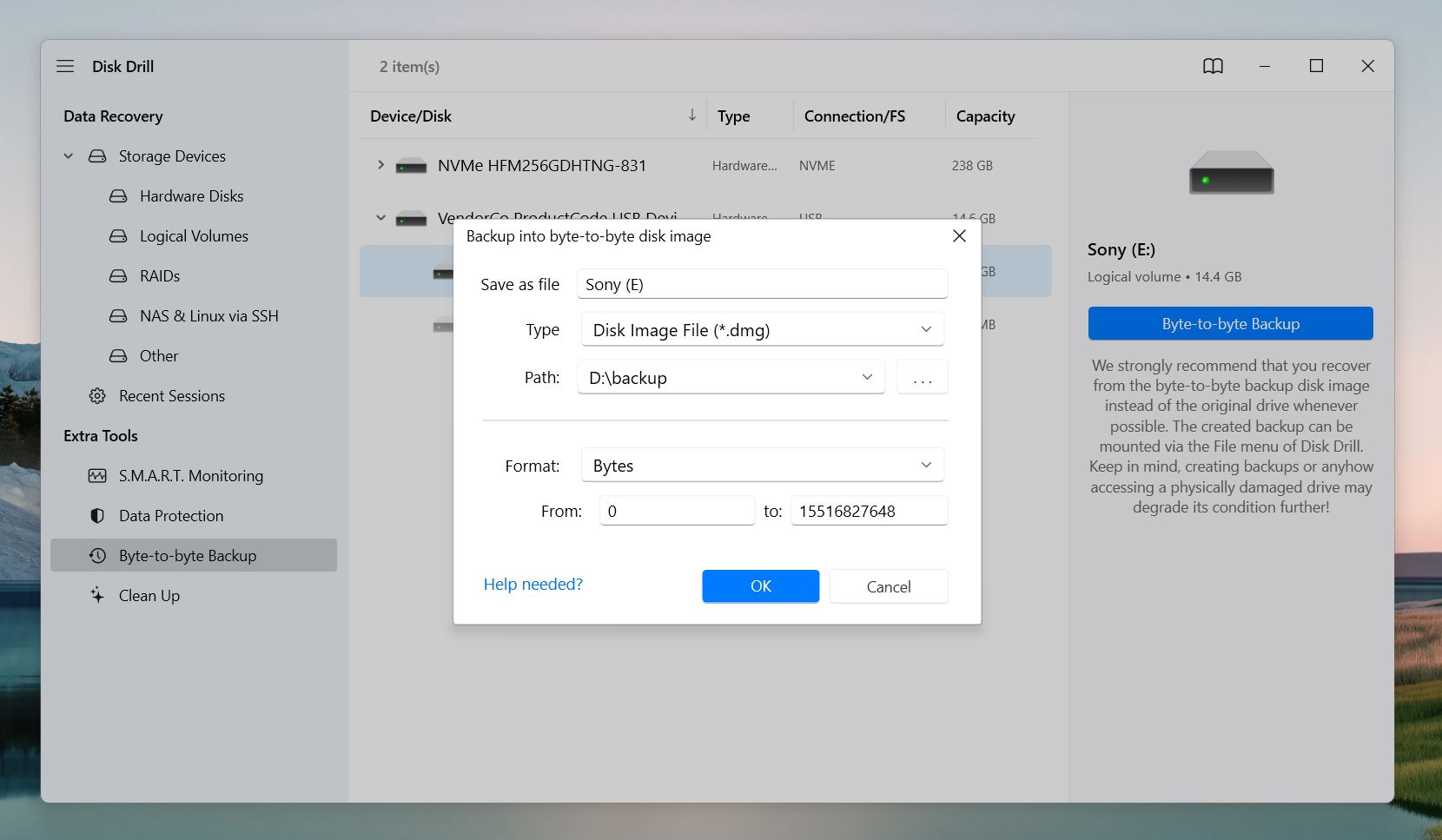Open the book help icon in title bar
This screenshot has width=1442, height=840.
point(1213,66)
